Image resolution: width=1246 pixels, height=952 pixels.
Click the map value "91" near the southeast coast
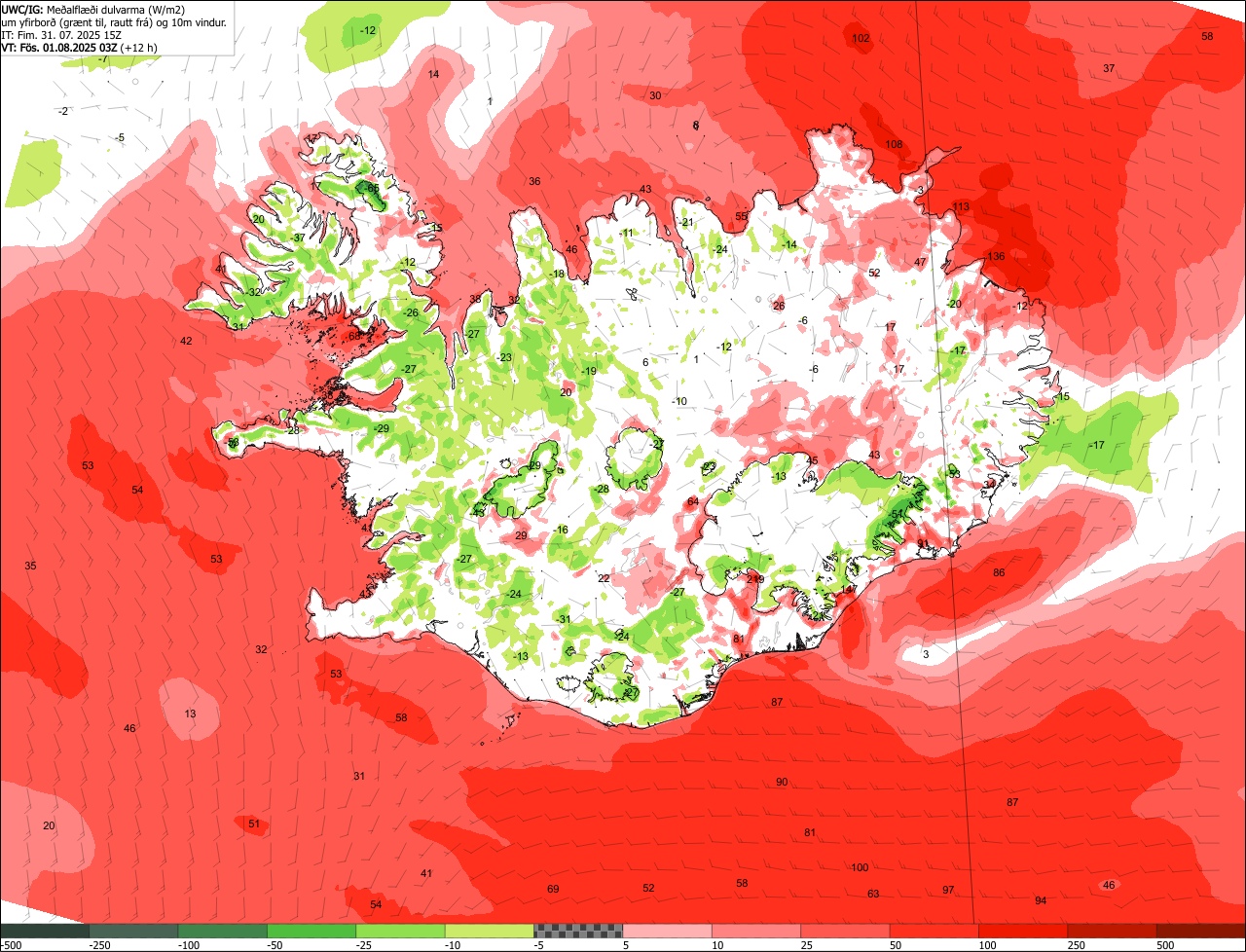click(923, 542)
